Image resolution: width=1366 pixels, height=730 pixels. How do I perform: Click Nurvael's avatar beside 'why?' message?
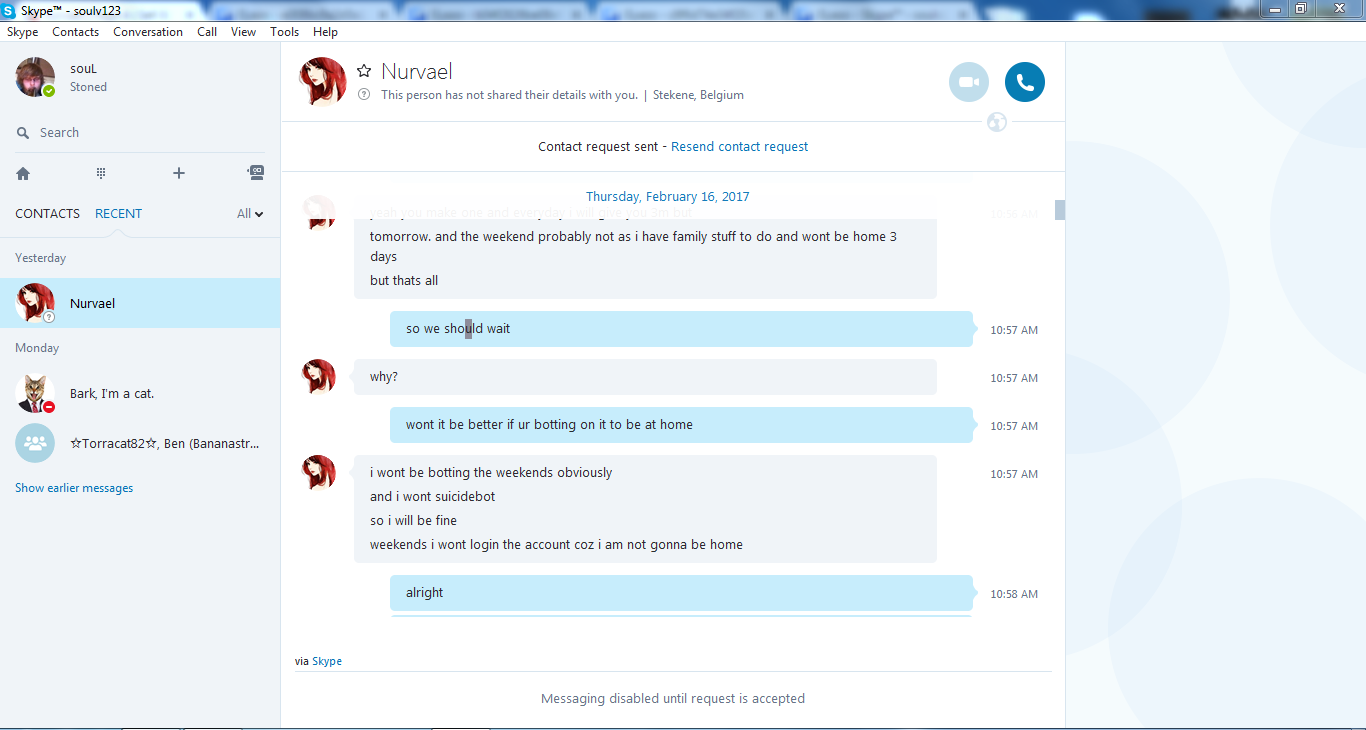tap(319, 376)
